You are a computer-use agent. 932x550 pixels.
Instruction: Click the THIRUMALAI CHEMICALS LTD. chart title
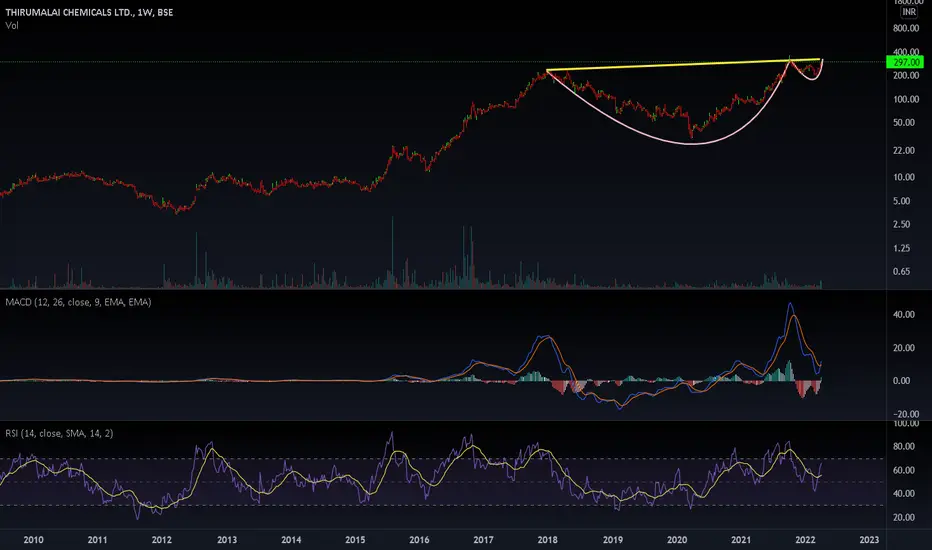89,12
